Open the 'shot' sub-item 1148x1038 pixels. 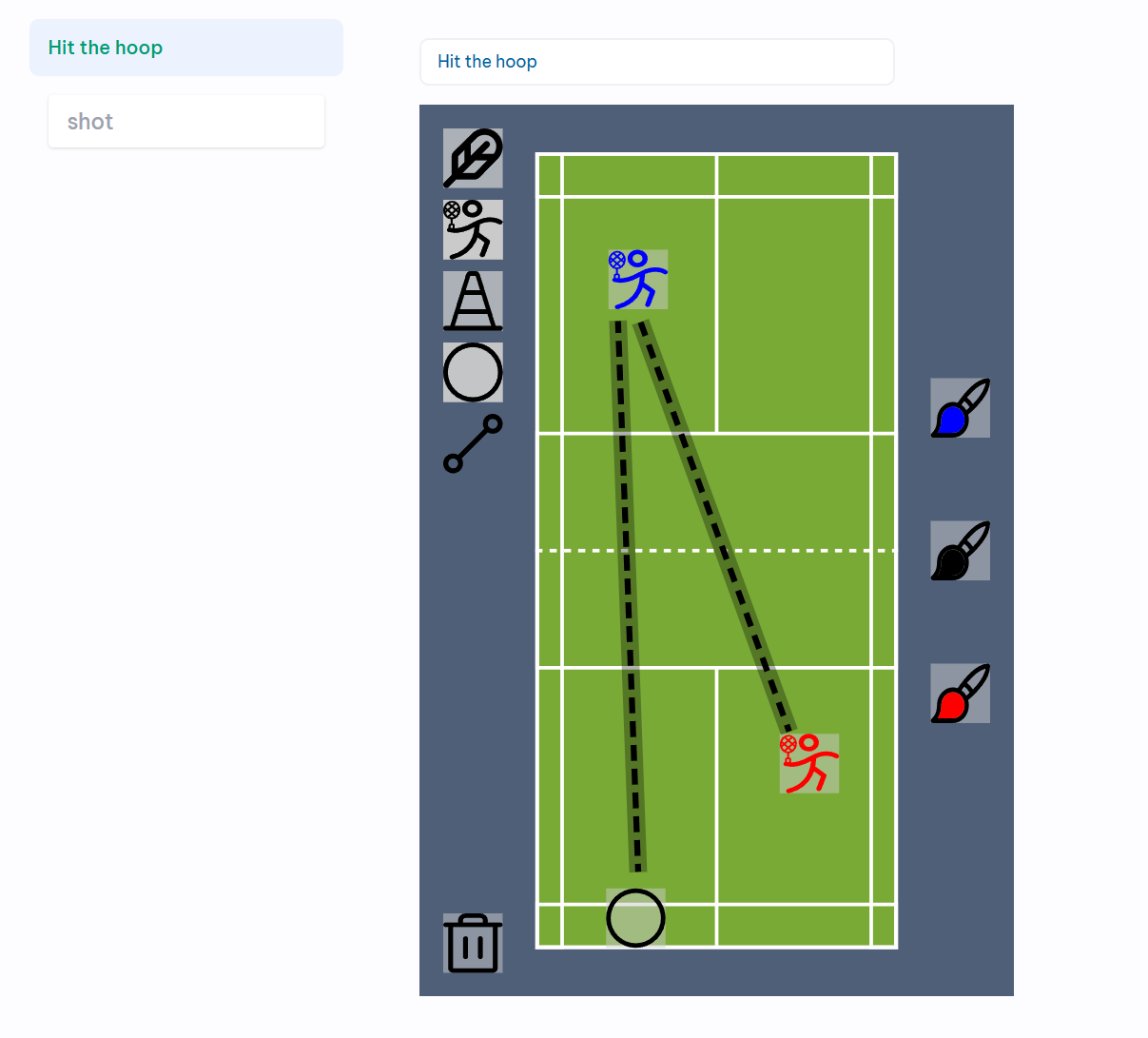click(x=186, y=122)
